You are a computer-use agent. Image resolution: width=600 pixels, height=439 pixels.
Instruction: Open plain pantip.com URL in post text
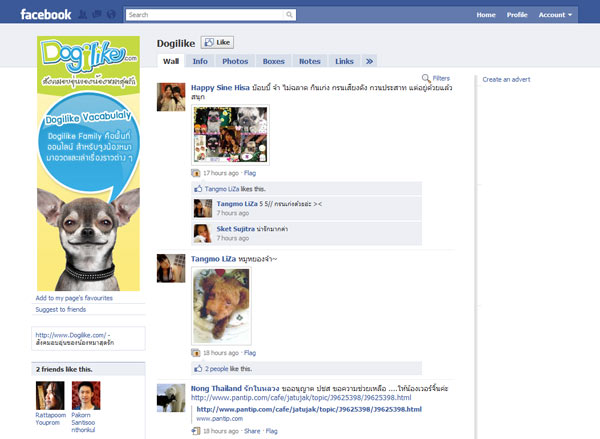(301, 398)
